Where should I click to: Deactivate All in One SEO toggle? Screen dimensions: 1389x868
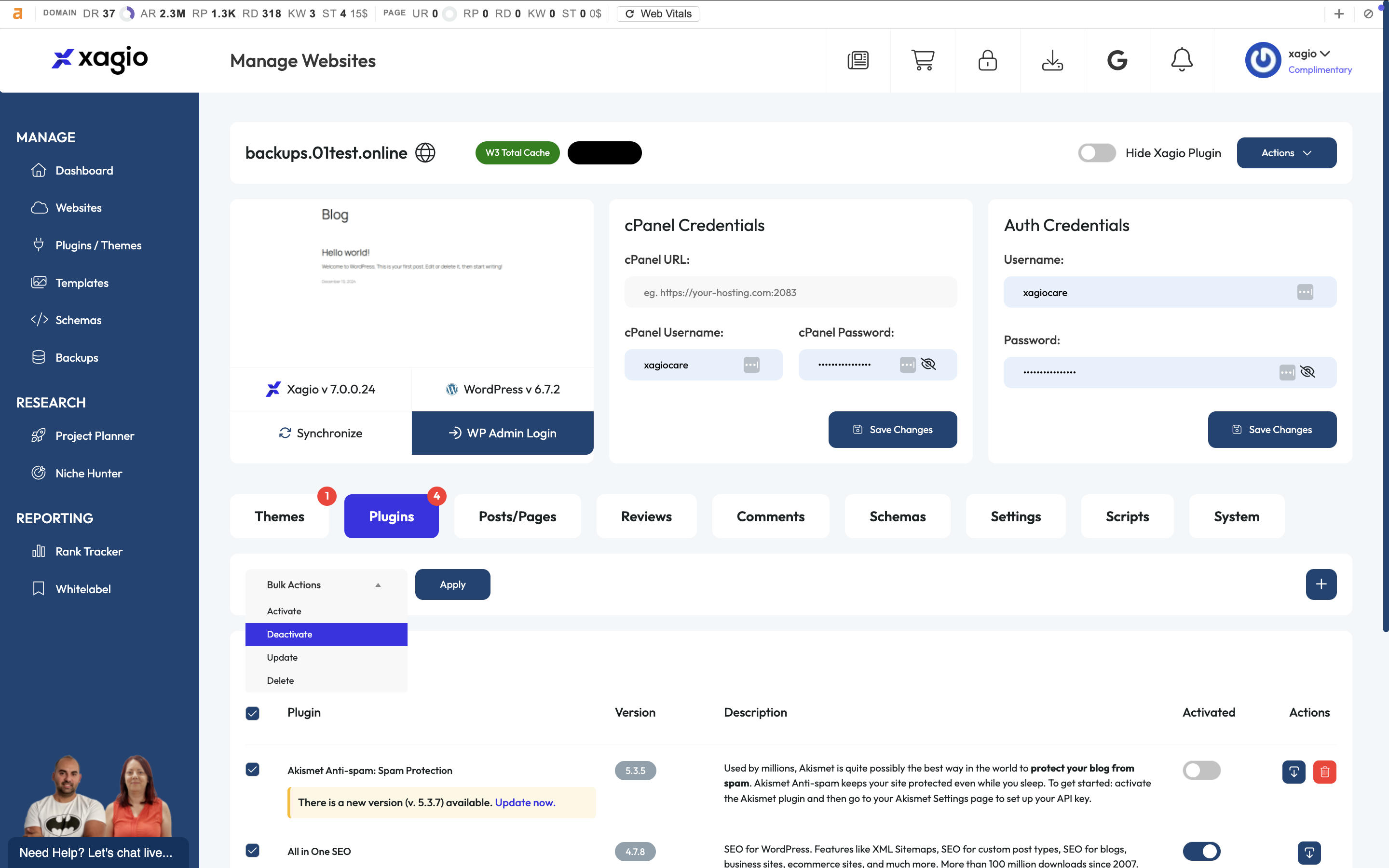[1201, 851]
